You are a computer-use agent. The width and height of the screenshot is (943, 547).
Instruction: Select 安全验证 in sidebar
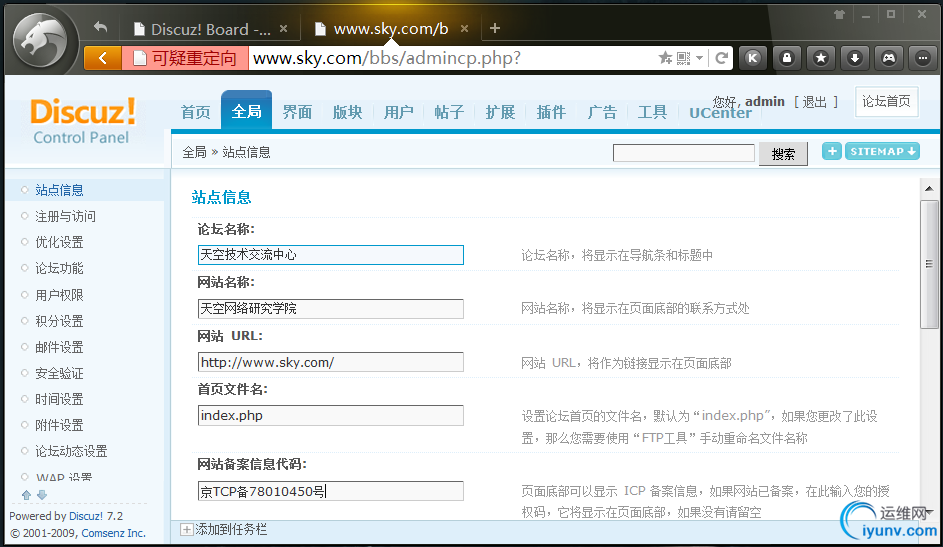coord(60,373)
